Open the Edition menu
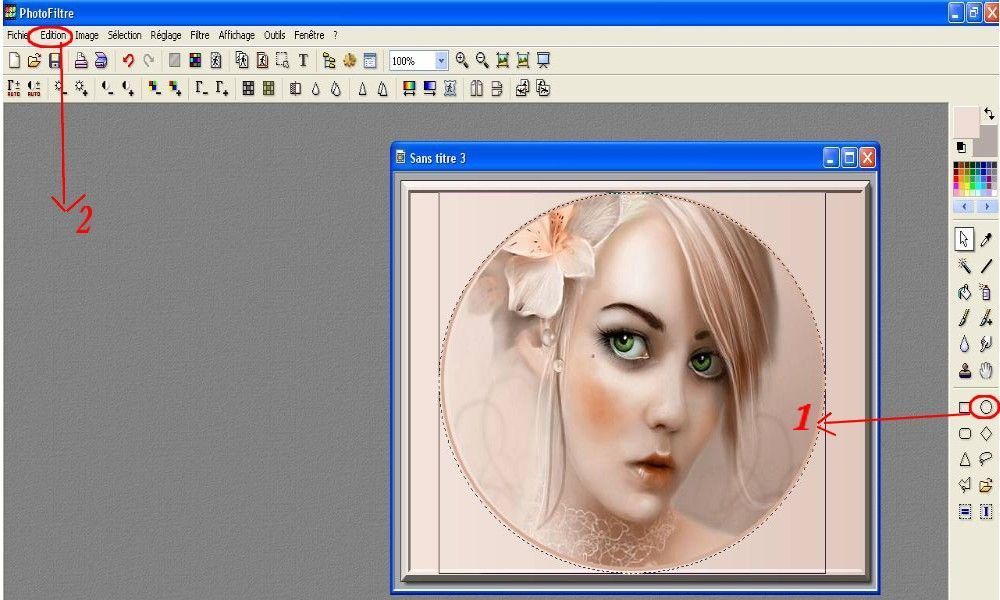The width and height of the screenshot is (1000, 600). pyautogui.click(x=53, y=35)
